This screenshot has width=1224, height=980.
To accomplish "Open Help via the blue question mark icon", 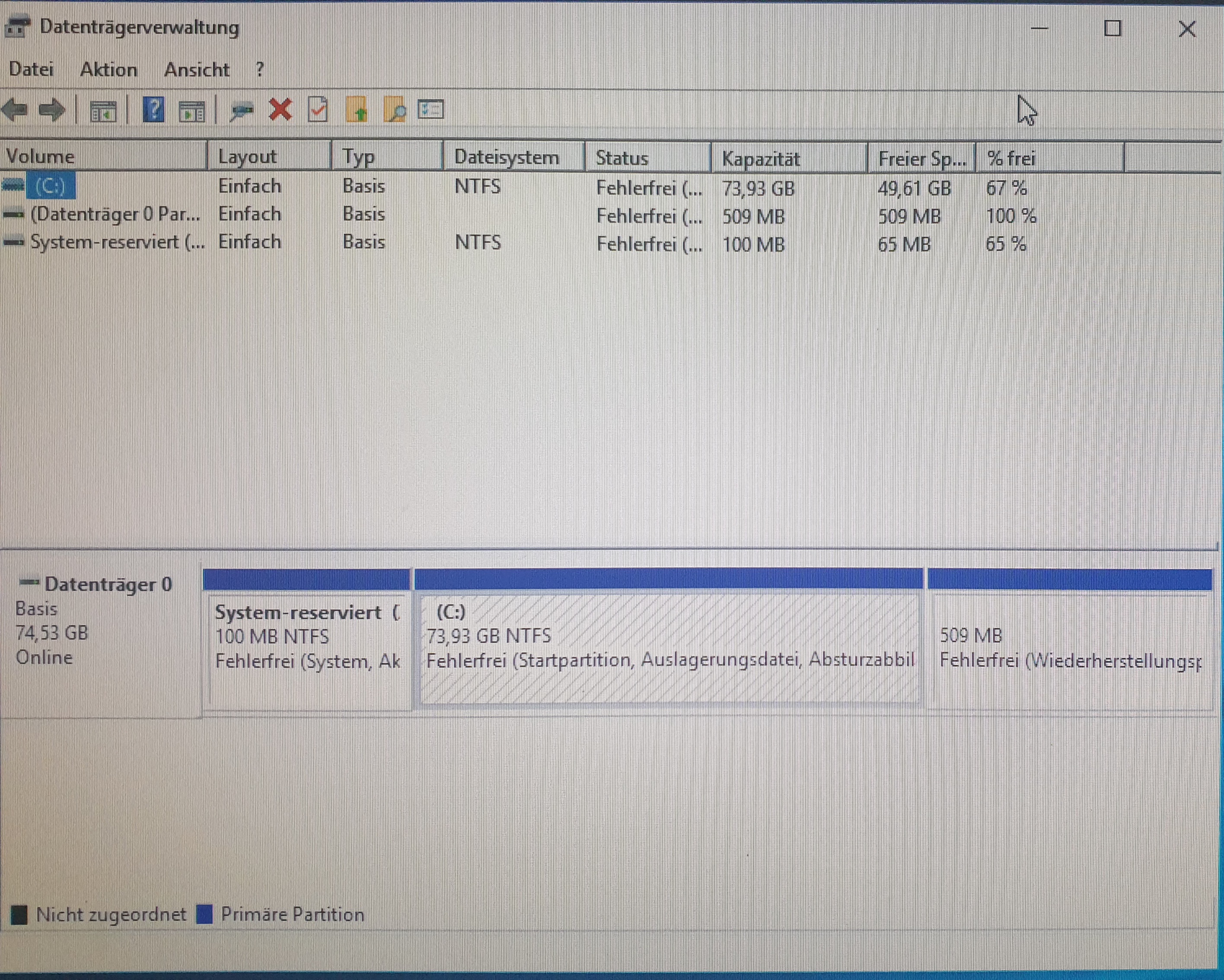I will (153, 109).
